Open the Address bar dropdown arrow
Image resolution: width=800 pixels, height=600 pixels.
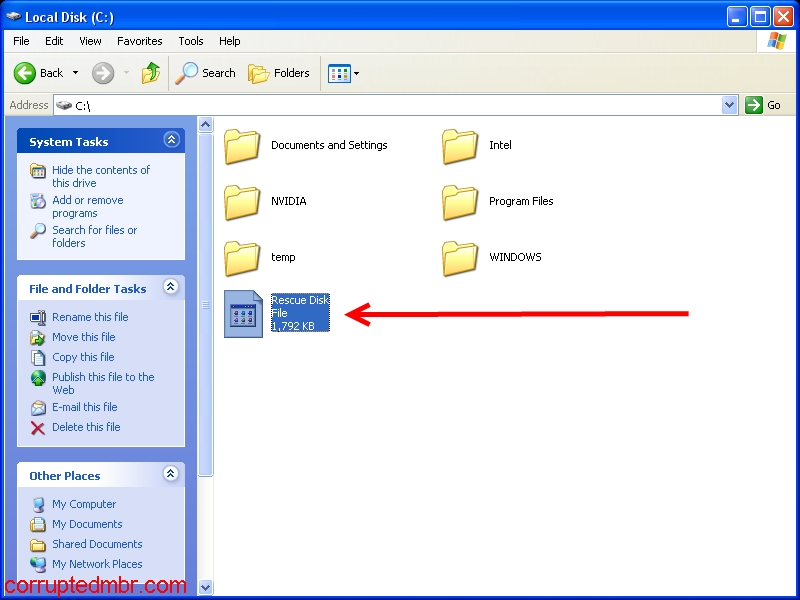coord(729,105)
